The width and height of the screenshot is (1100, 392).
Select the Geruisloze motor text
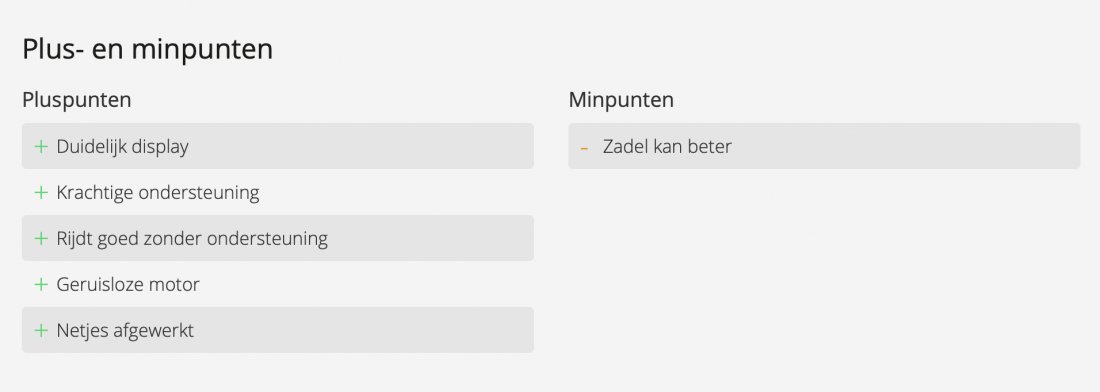tap(128, 284)
